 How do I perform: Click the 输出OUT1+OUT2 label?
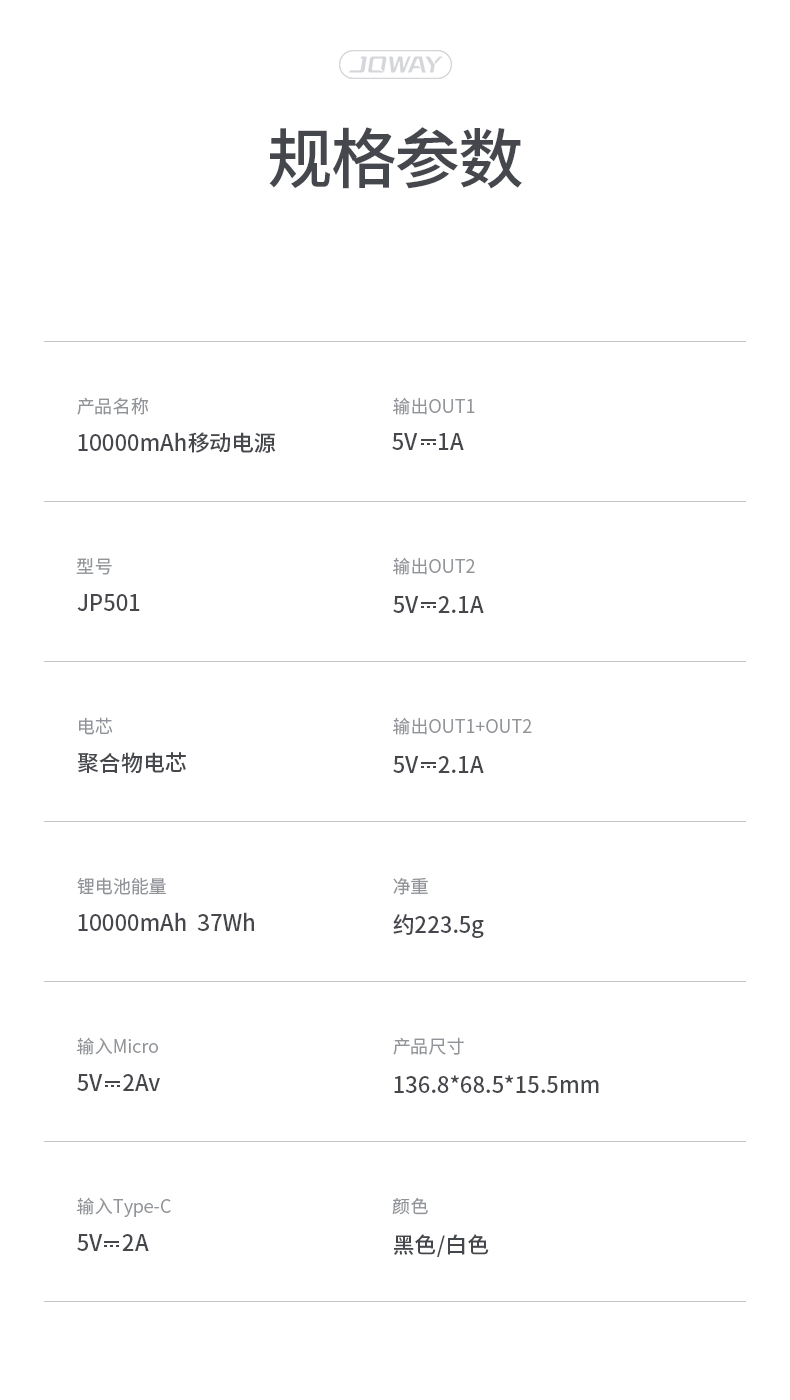462,726
